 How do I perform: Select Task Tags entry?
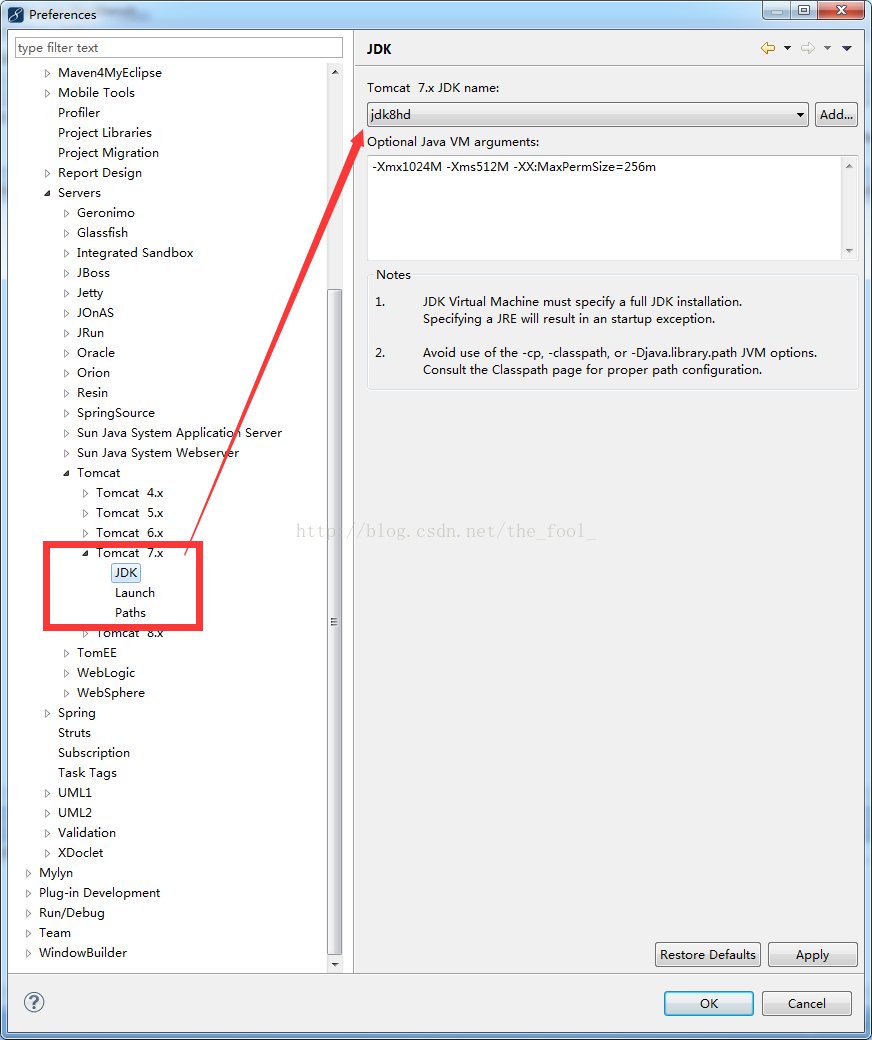87,773
